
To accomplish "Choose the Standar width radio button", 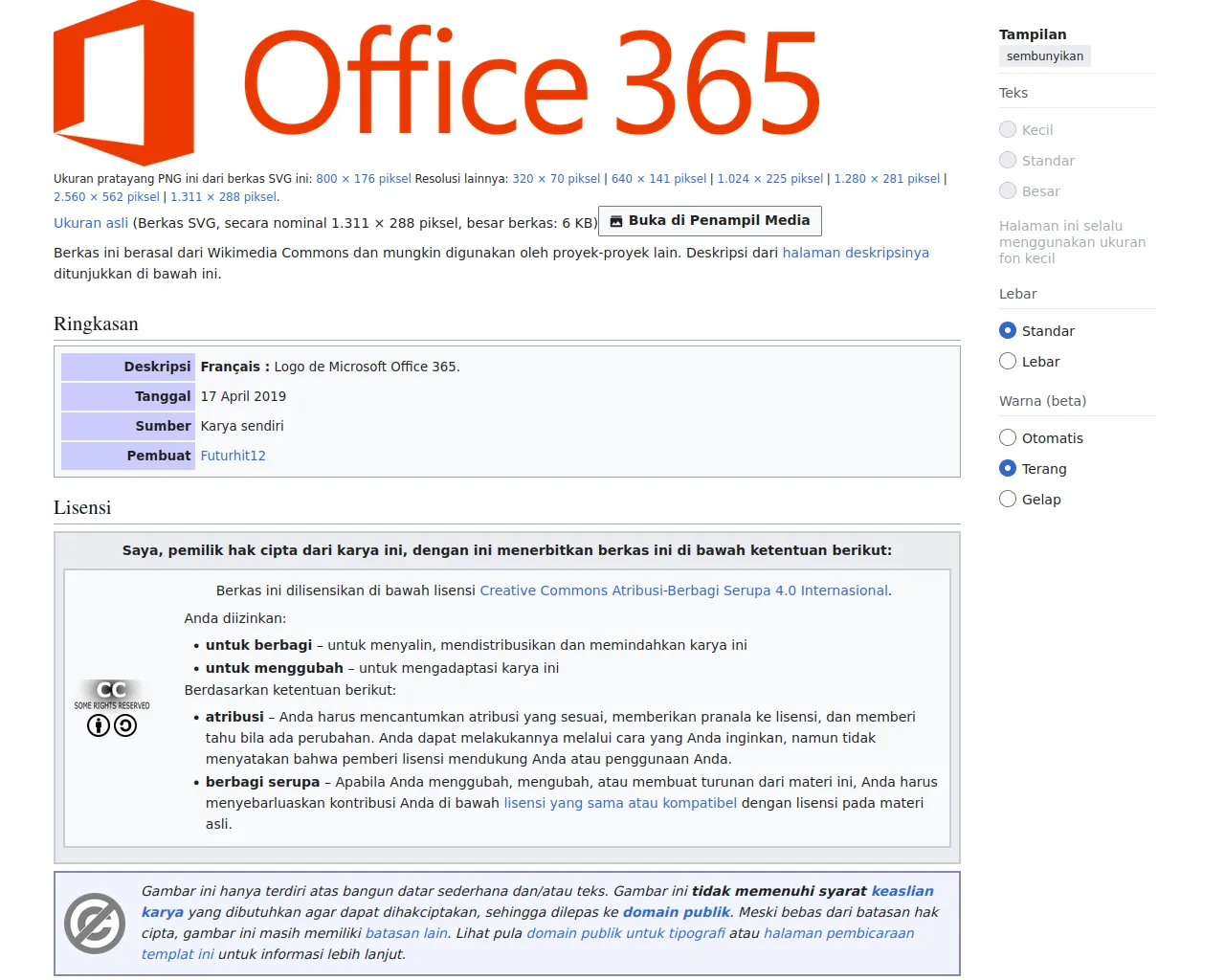I will [x=1008, y=331].
